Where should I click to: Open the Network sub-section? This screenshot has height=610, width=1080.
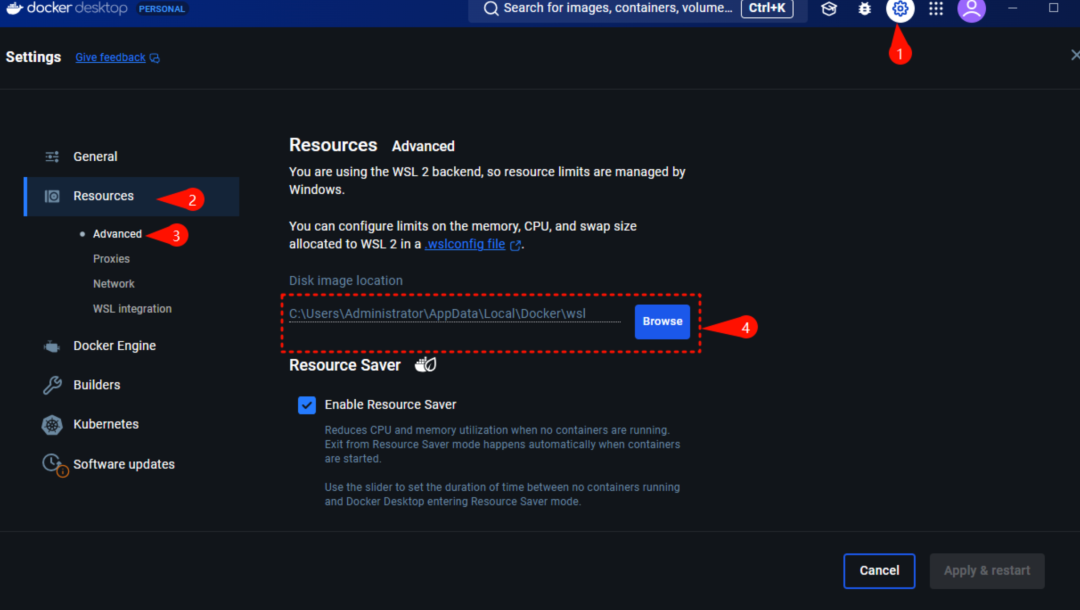[x=114, y=284]
